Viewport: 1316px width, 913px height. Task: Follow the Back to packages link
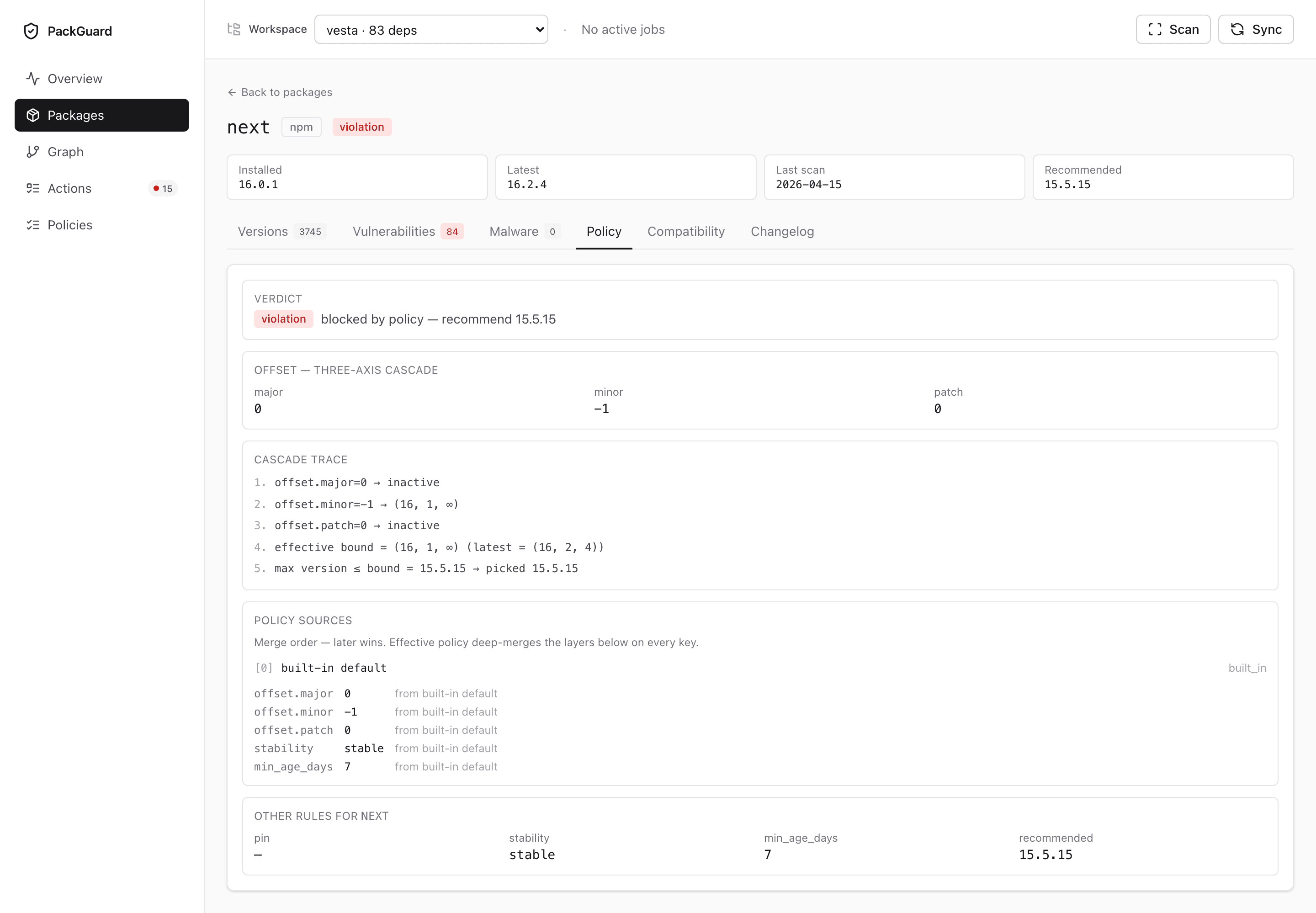[x=280, y=92]
